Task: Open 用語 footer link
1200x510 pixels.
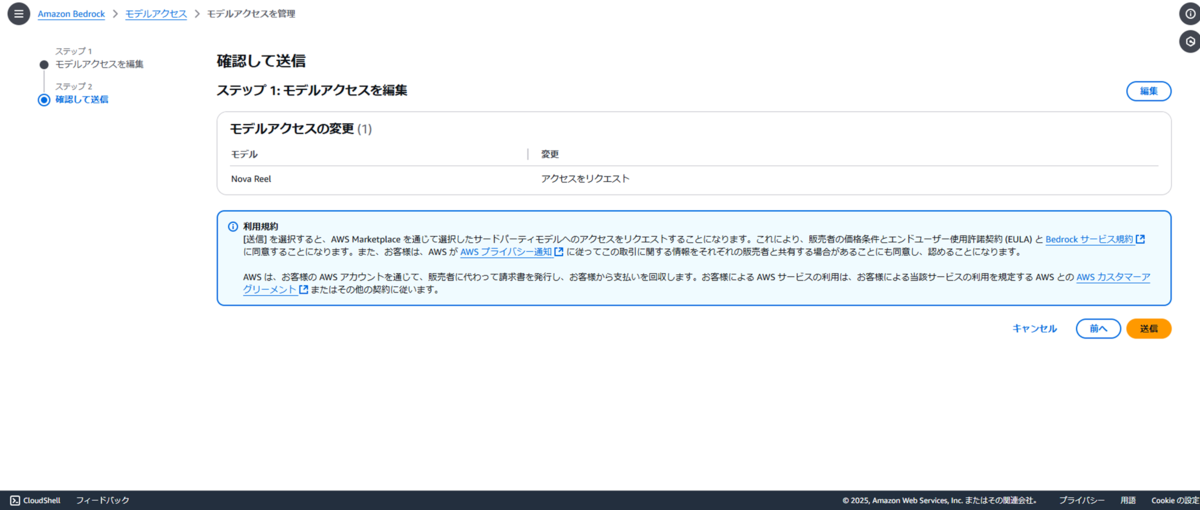Action: [x=1128, y=500]
